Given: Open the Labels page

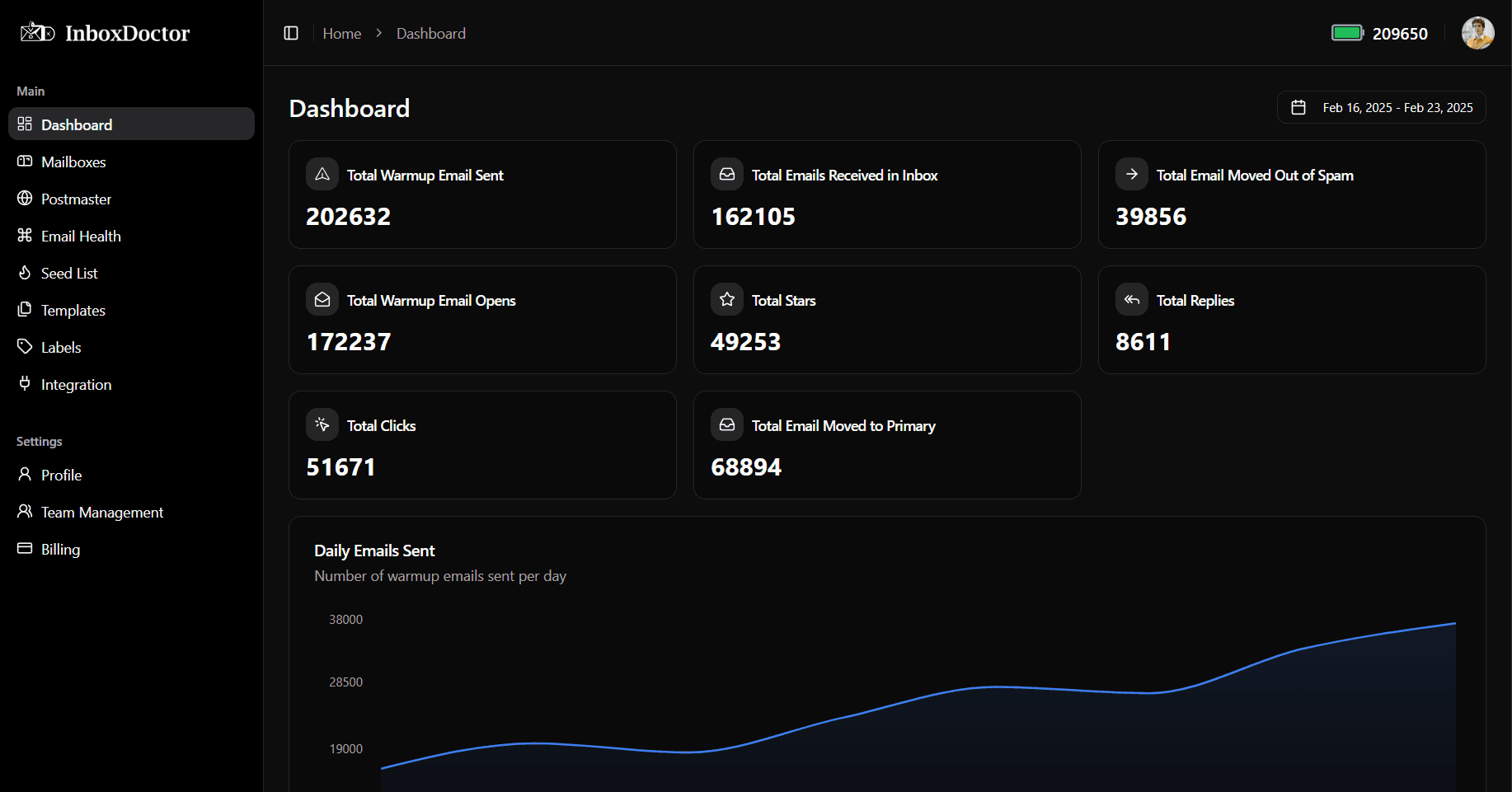Looking at the screenshot, I should (x=131, y=347).
